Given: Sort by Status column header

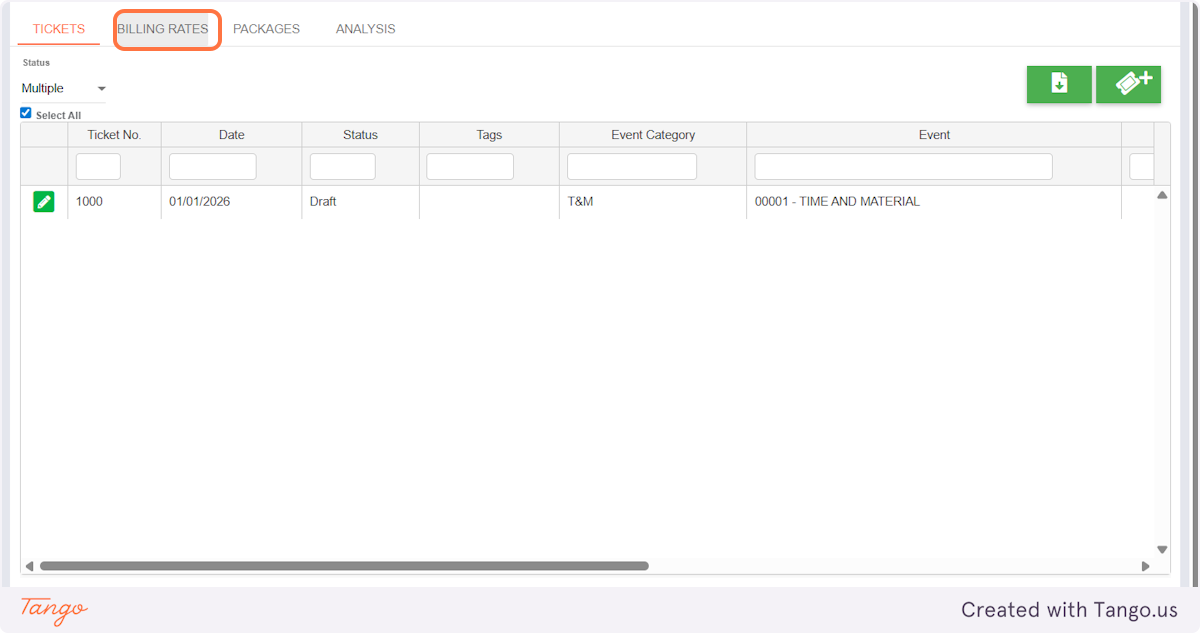Looking at the screenshot, I should pos(360,135).
